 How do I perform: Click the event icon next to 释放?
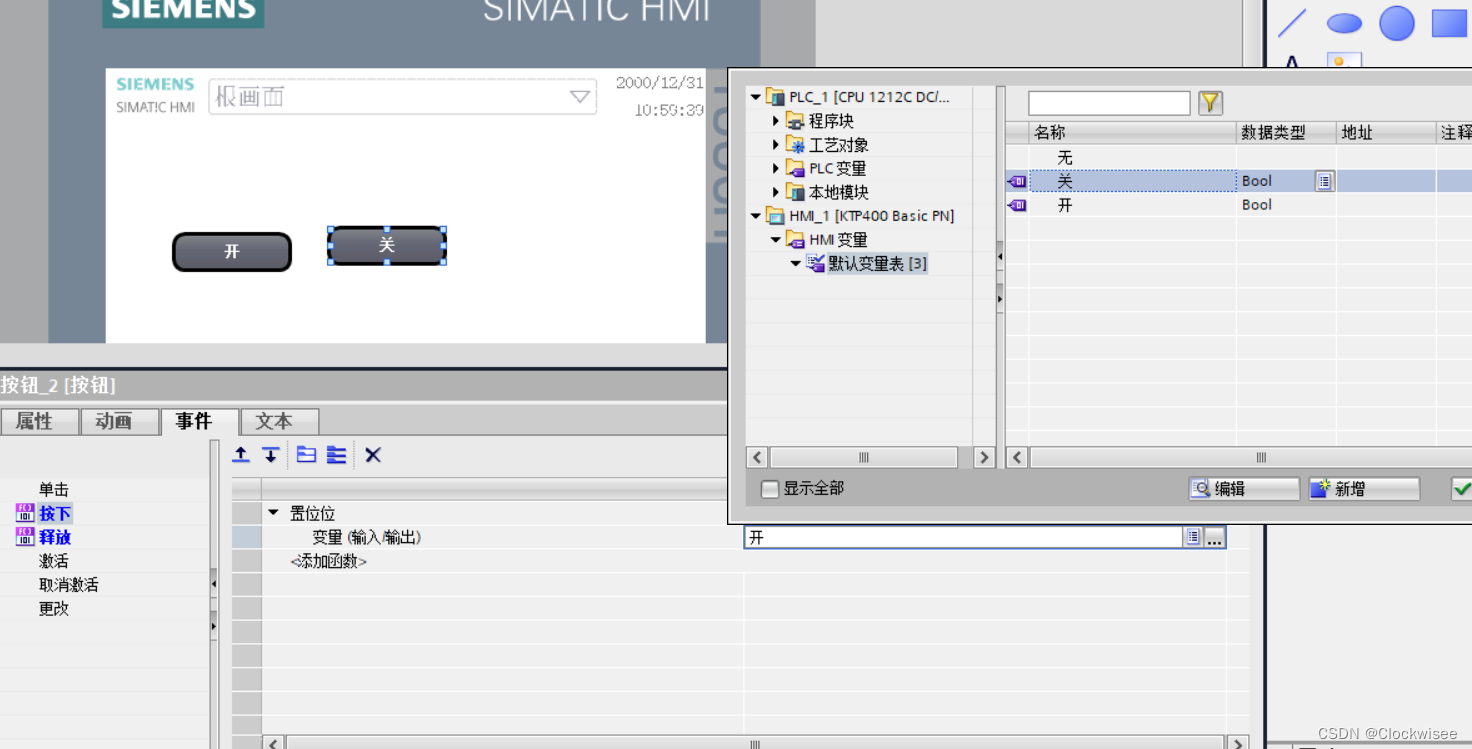[25, 537]
